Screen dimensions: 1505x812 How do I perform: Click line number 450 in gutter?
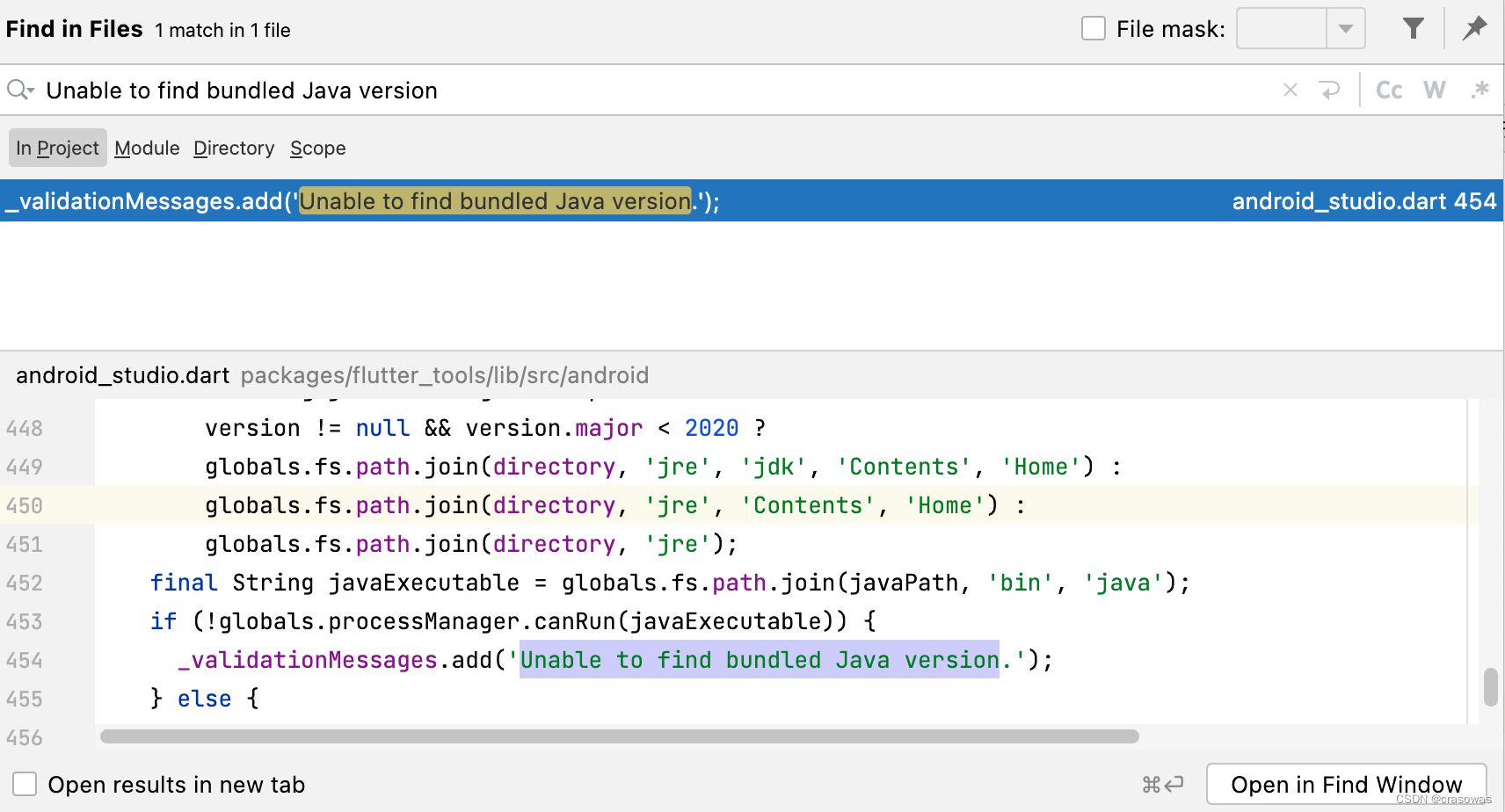(25, 505)
